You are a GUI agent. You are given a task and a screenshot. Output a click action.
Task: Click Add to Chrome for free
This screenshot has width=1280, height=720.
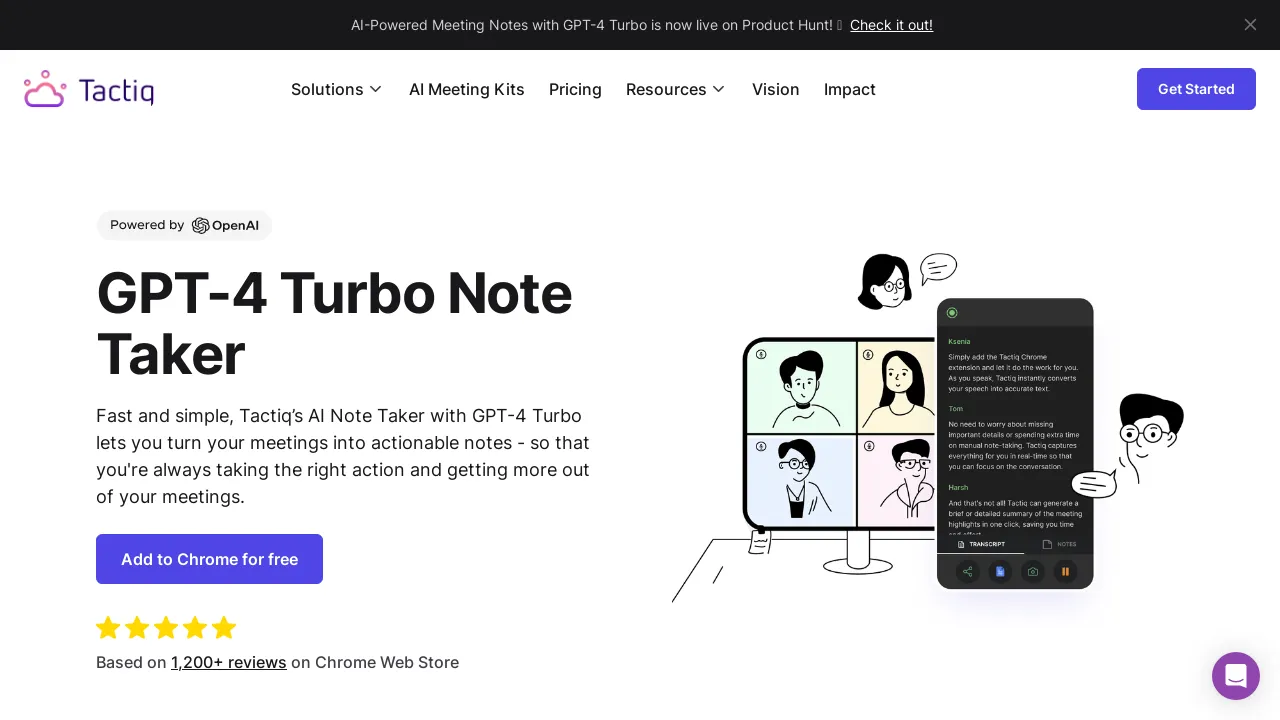pos(209,559)
